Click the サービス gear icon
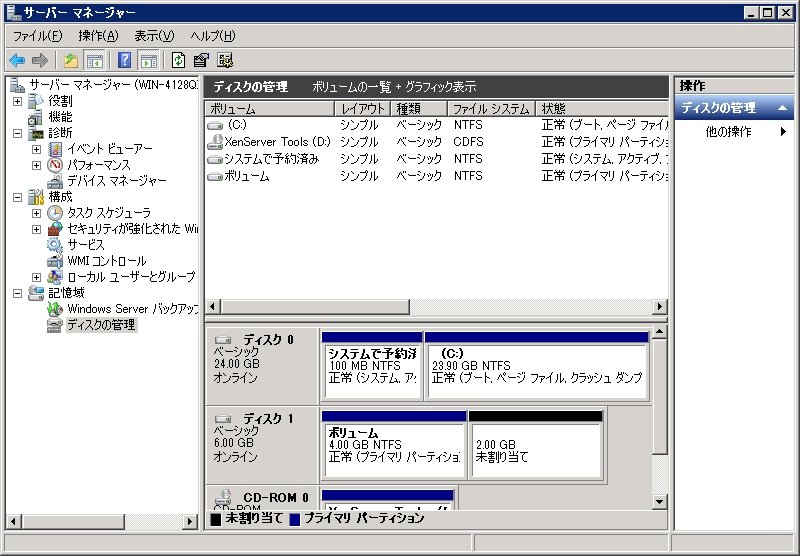 [x=55, y=245]
